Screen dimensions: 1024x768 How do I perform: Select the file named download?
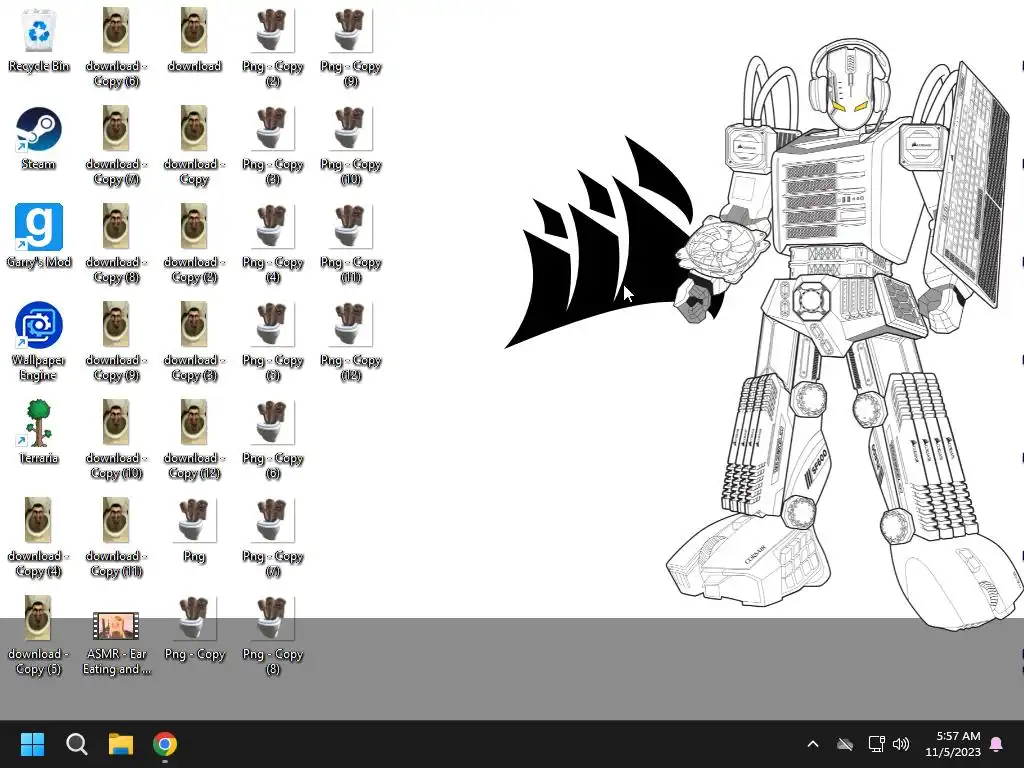point(194,40)
